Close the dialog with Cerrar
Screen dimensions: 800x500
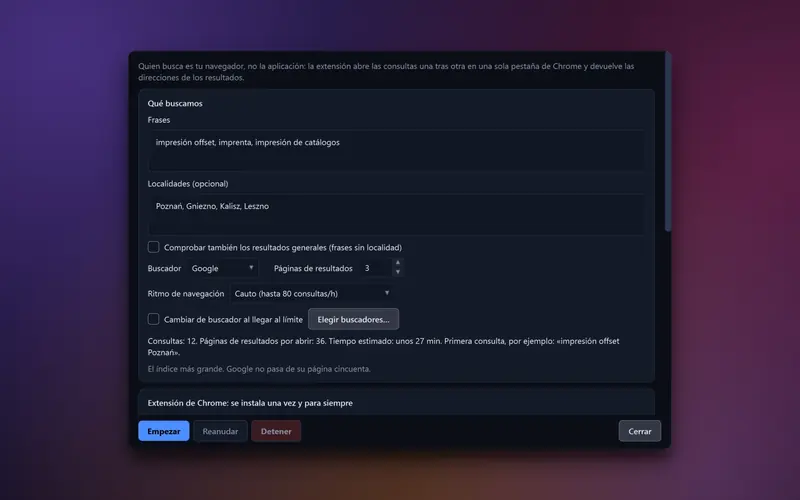click(640, 431)
